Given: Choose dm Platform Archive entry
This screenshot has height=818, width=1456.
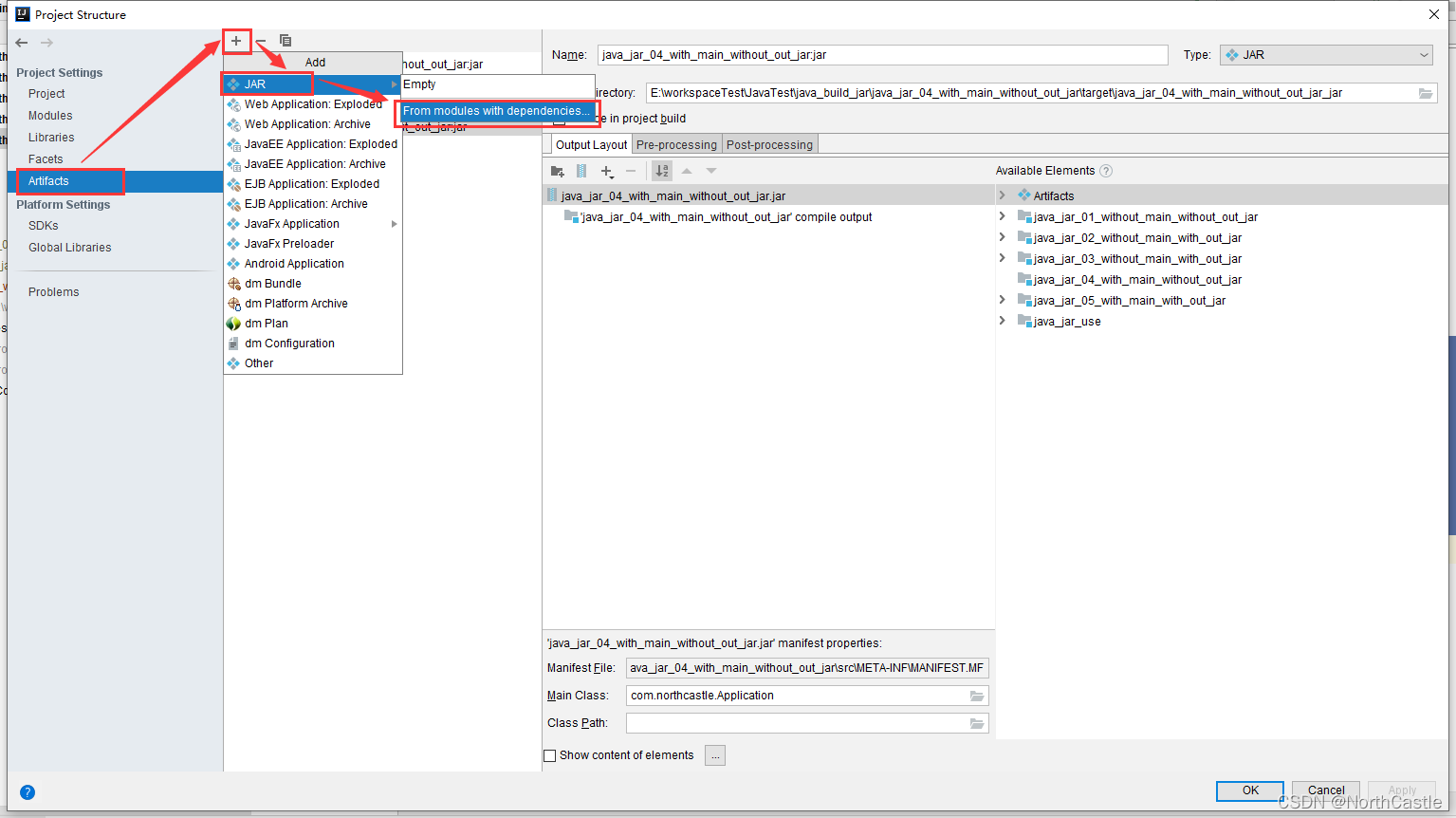Looking at the screenshot, I should tap(313, 304).
